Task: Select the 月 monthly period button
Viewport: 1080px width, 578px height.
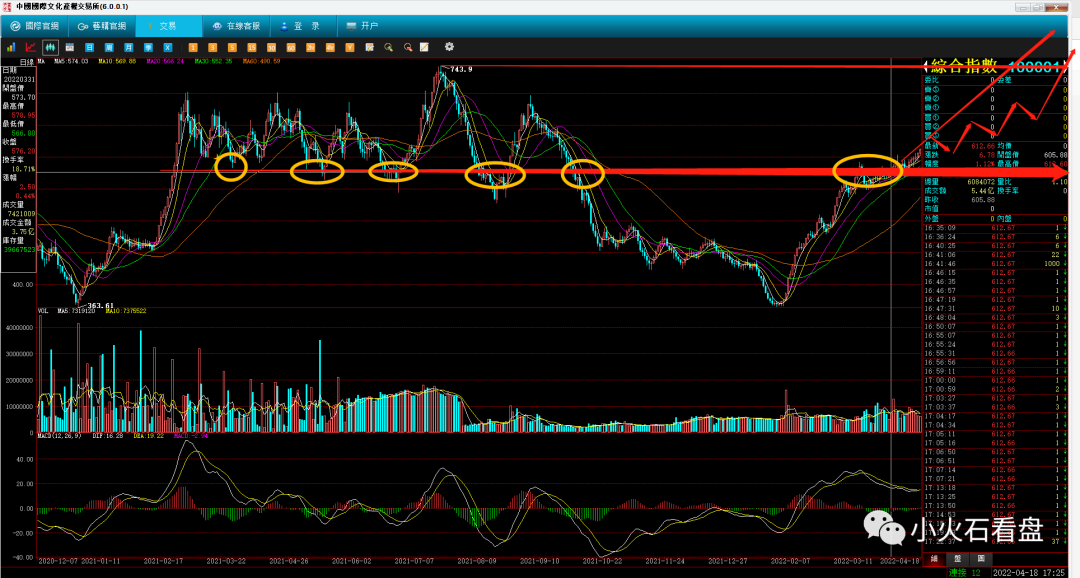Action: point(128,48)
